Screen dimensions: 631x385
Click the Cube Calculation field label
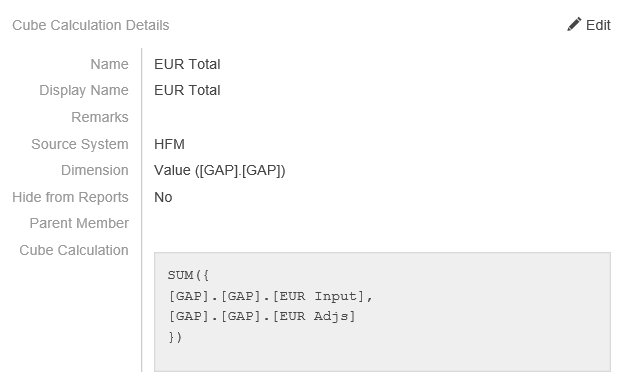pos(74,250)
